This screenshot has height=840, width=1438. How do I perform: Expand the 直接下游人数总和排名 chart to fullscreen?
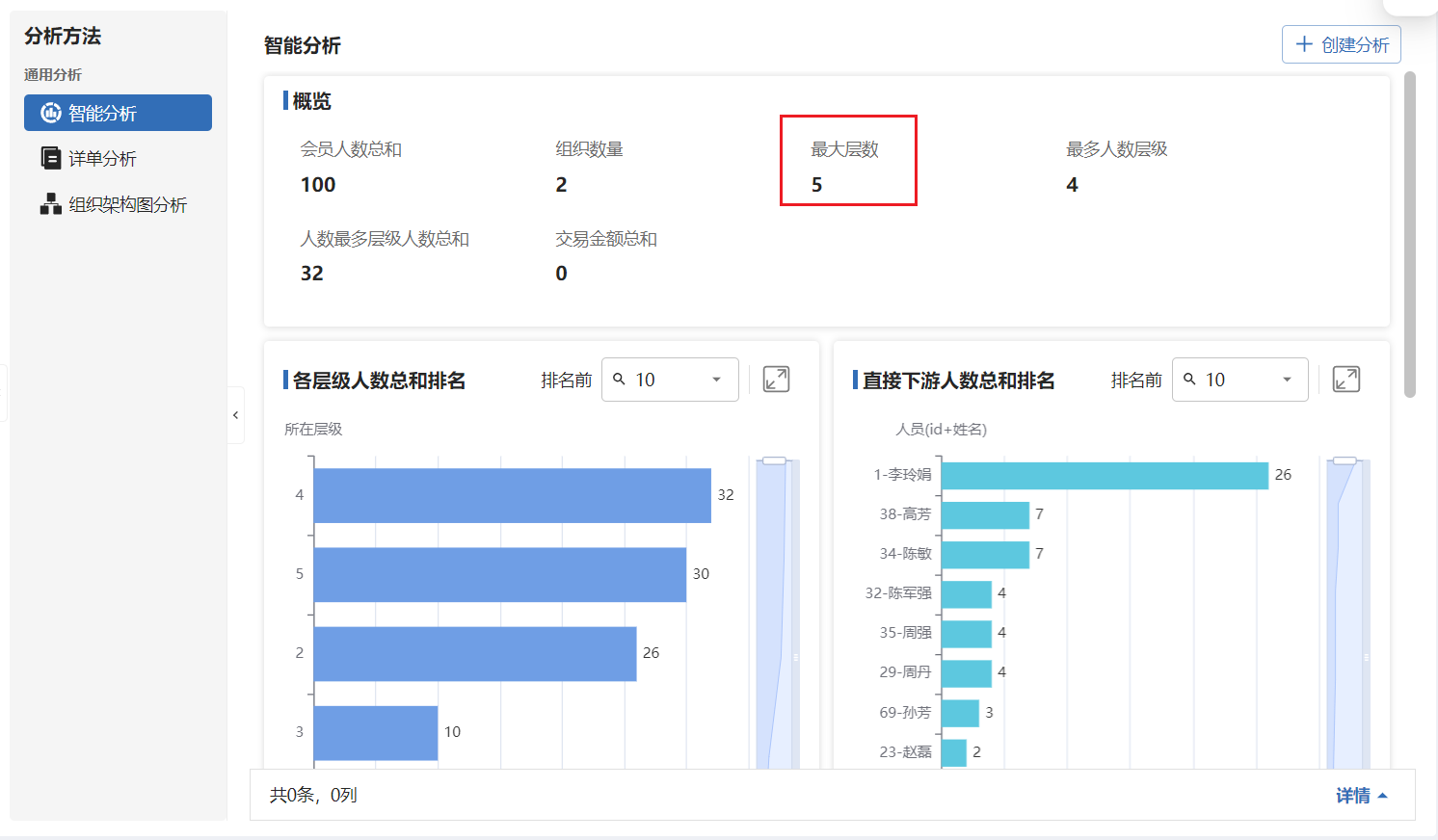coord(1345,380)
